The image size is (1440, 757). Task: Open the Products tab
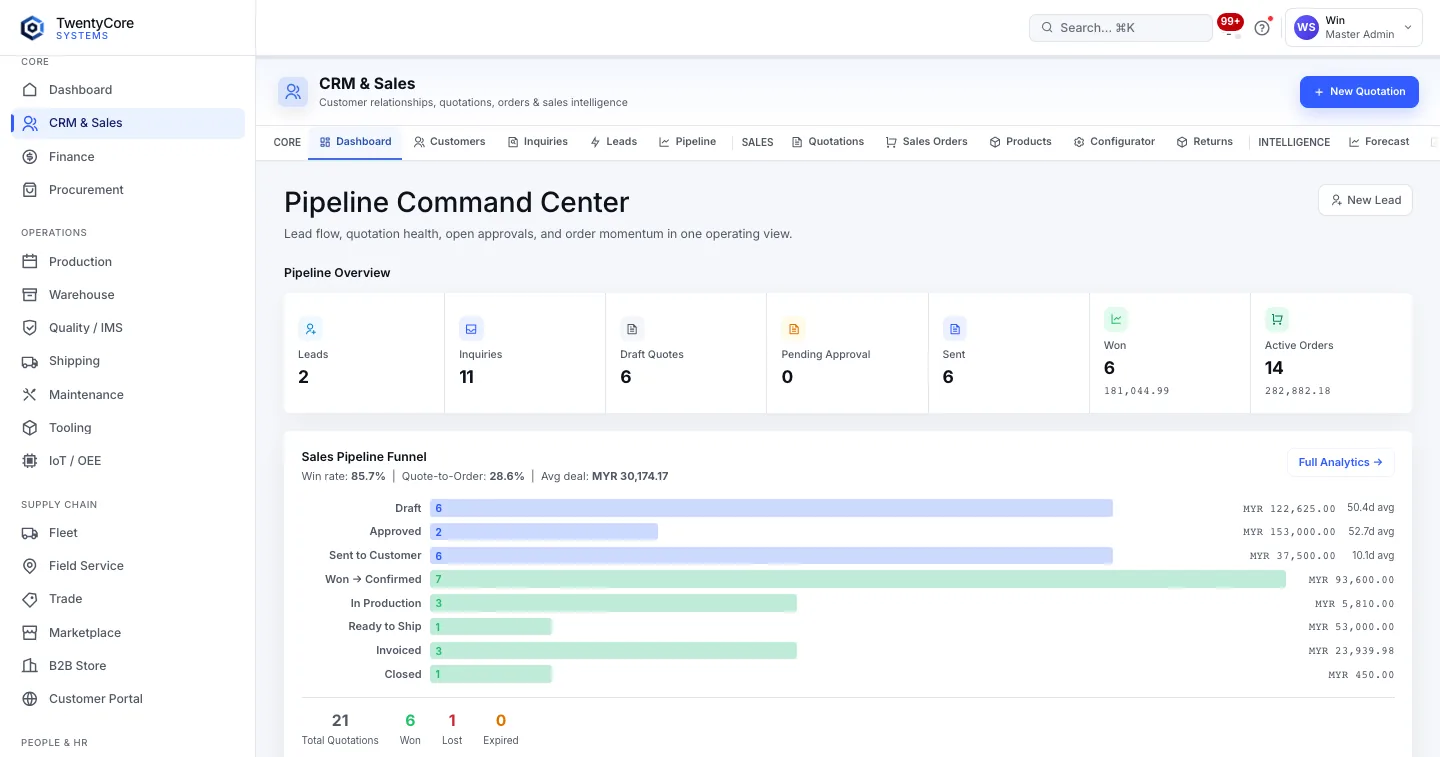(1021, 142)
